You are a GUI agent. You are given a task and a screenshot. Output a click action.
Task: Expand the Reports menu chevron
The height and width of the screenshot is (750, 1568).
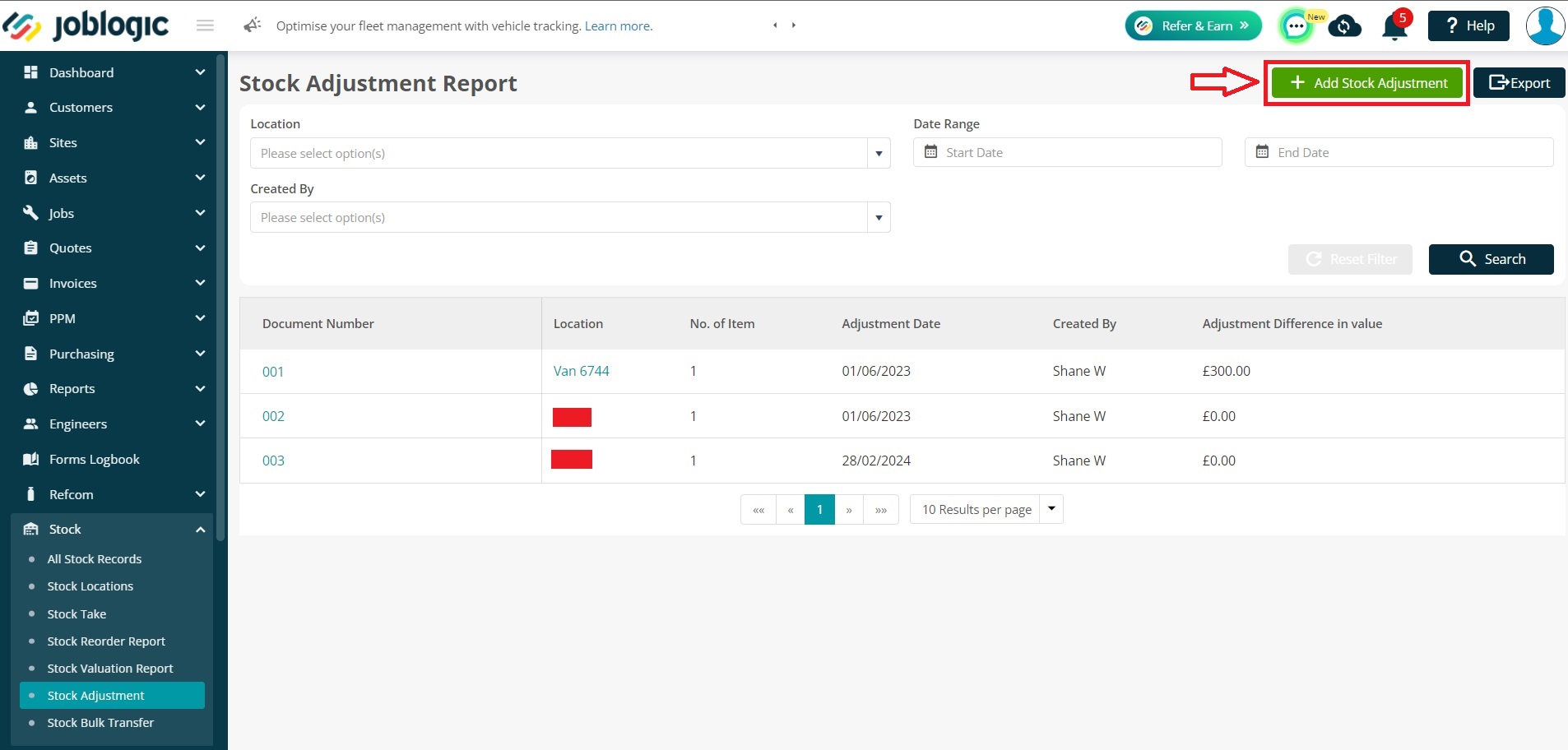[200, 388]
